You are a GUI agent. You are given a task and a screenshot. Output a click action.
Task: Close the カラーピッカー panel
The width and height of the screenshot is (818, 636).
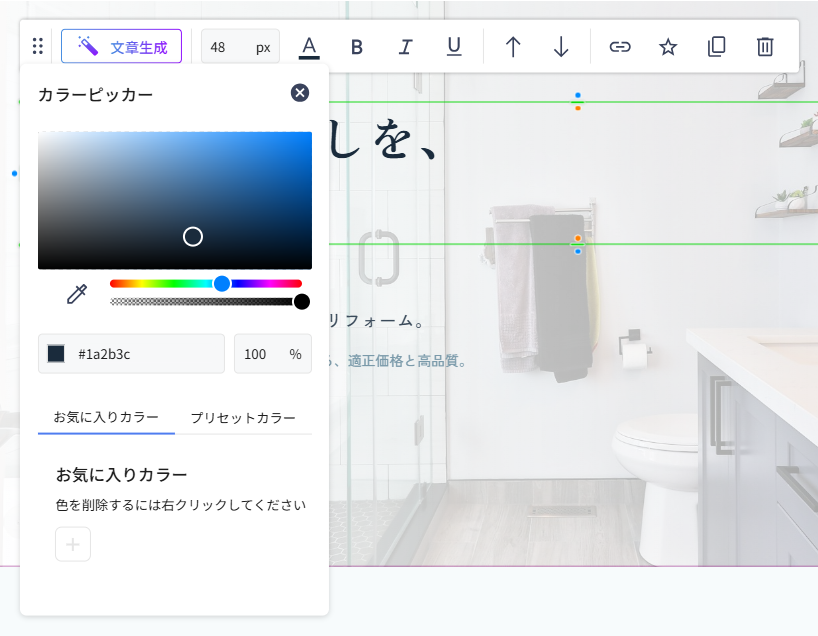point(300,93)
